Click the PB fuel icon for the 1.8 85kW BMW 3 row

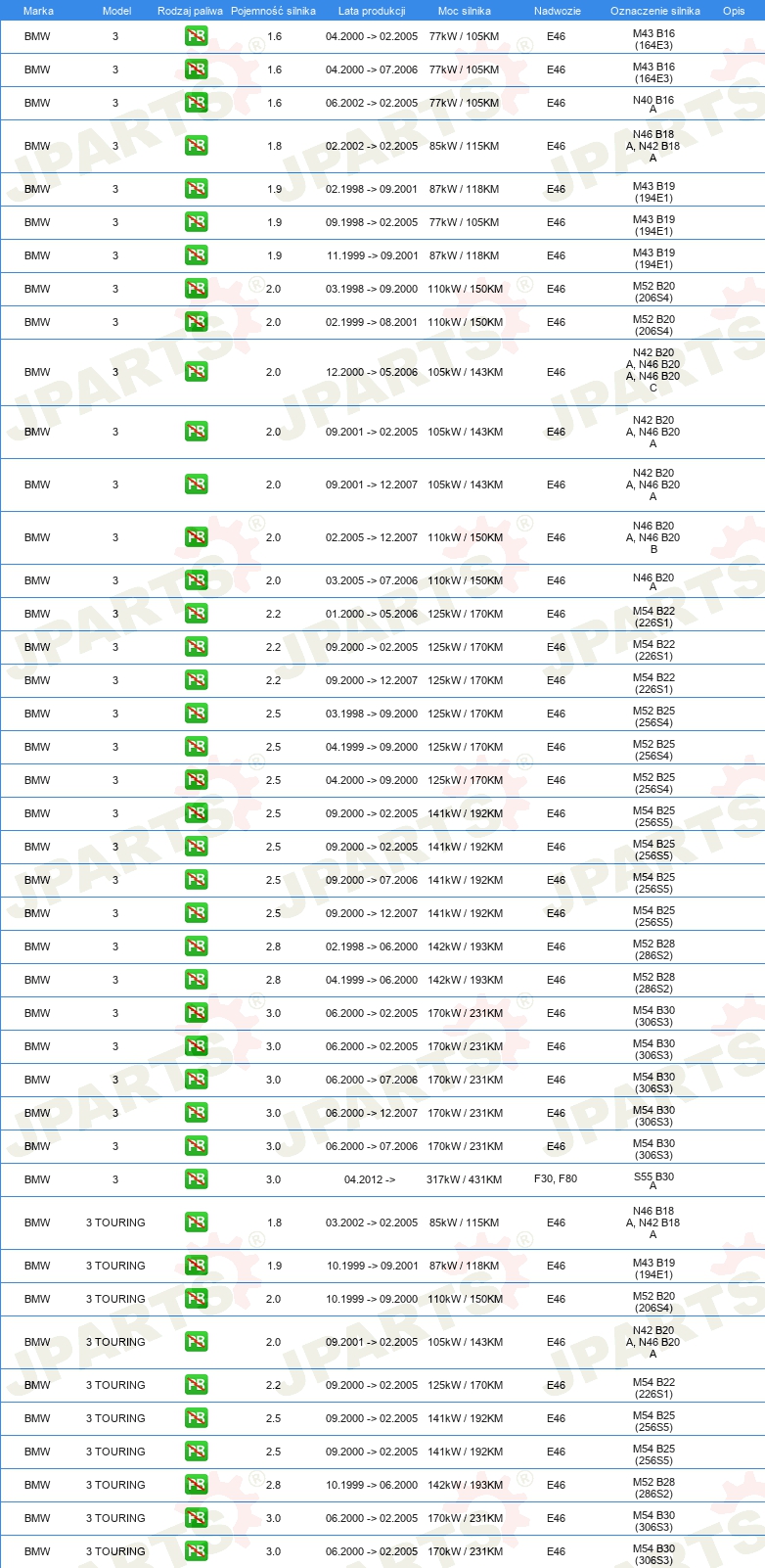tap(196, 146)
